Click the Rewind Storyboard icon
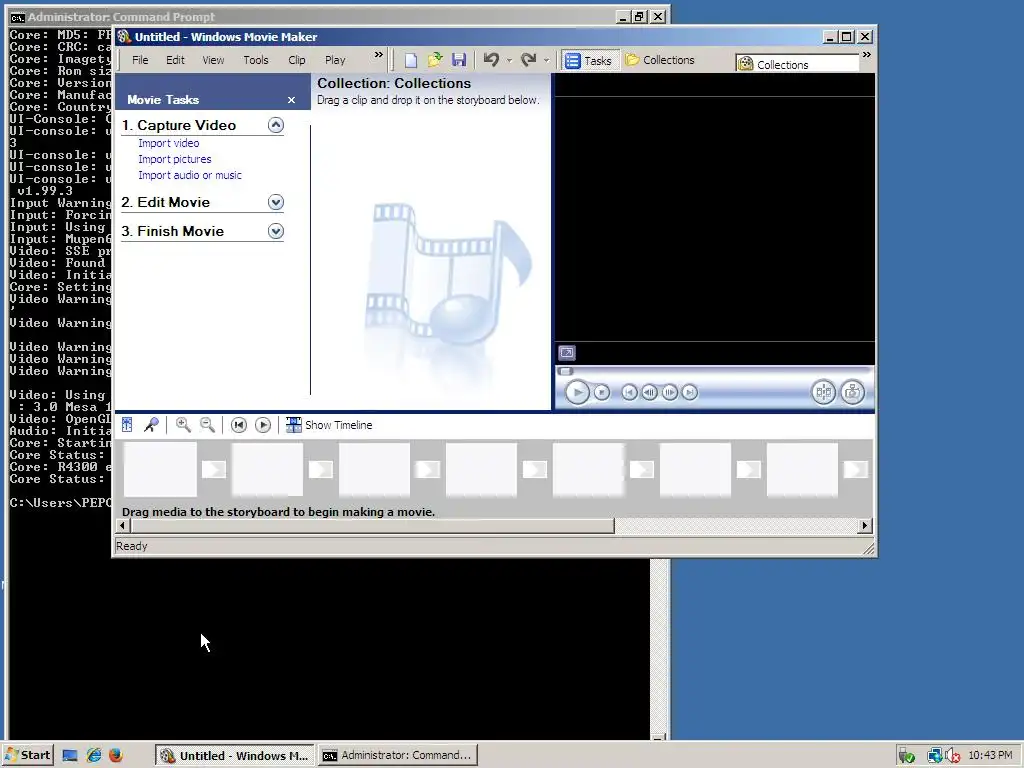 (239, 425)
